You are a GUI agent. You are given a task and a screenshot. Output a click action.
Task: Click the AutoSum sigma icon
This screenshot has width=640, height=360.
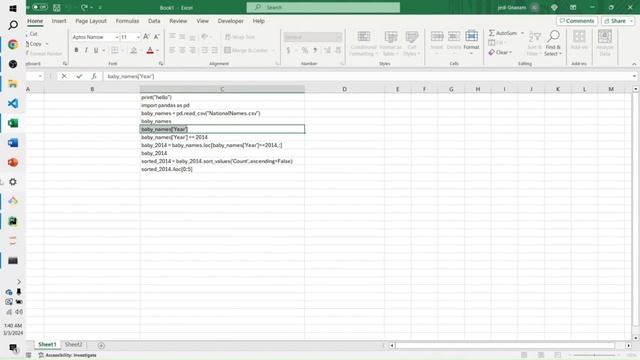[x=492, y=33]
